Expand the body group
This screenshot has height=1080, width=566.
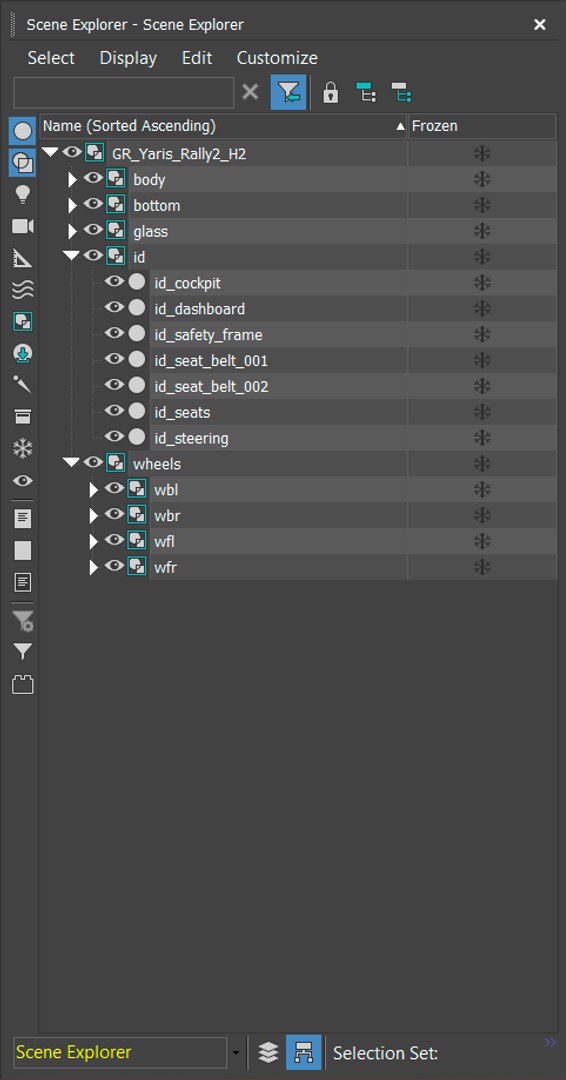tap(72, 180)
